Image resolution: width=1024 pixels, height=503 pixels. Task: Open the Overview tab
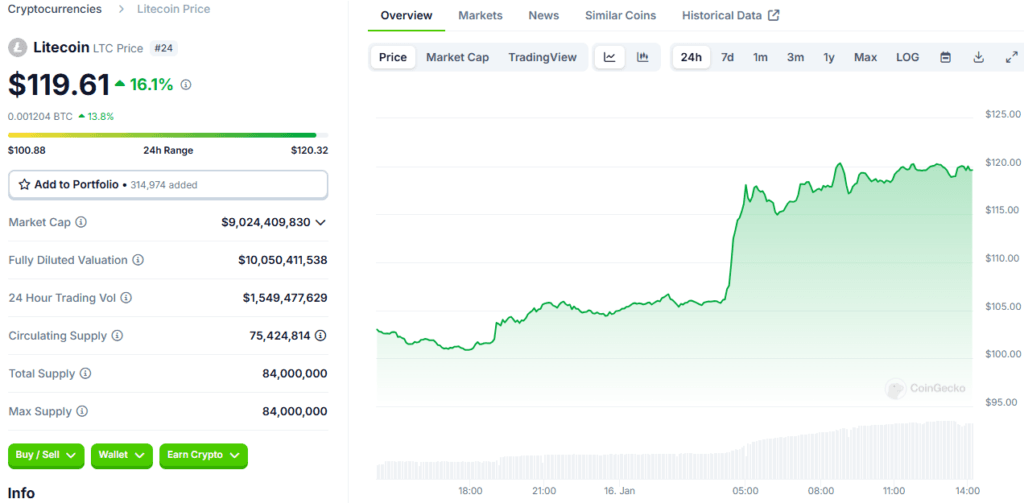[406, 15]
